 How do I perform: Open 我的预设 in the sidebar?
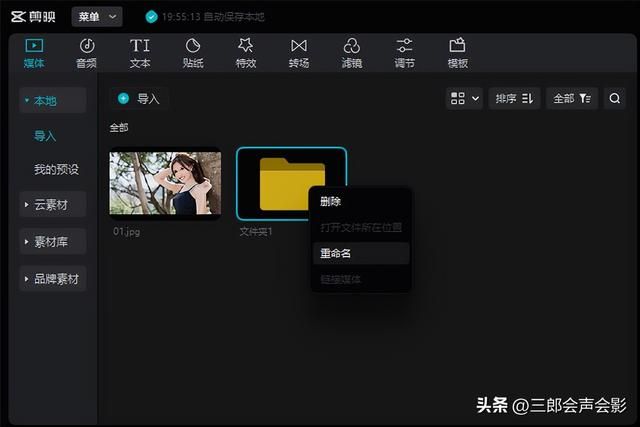[x=56, y=169]
